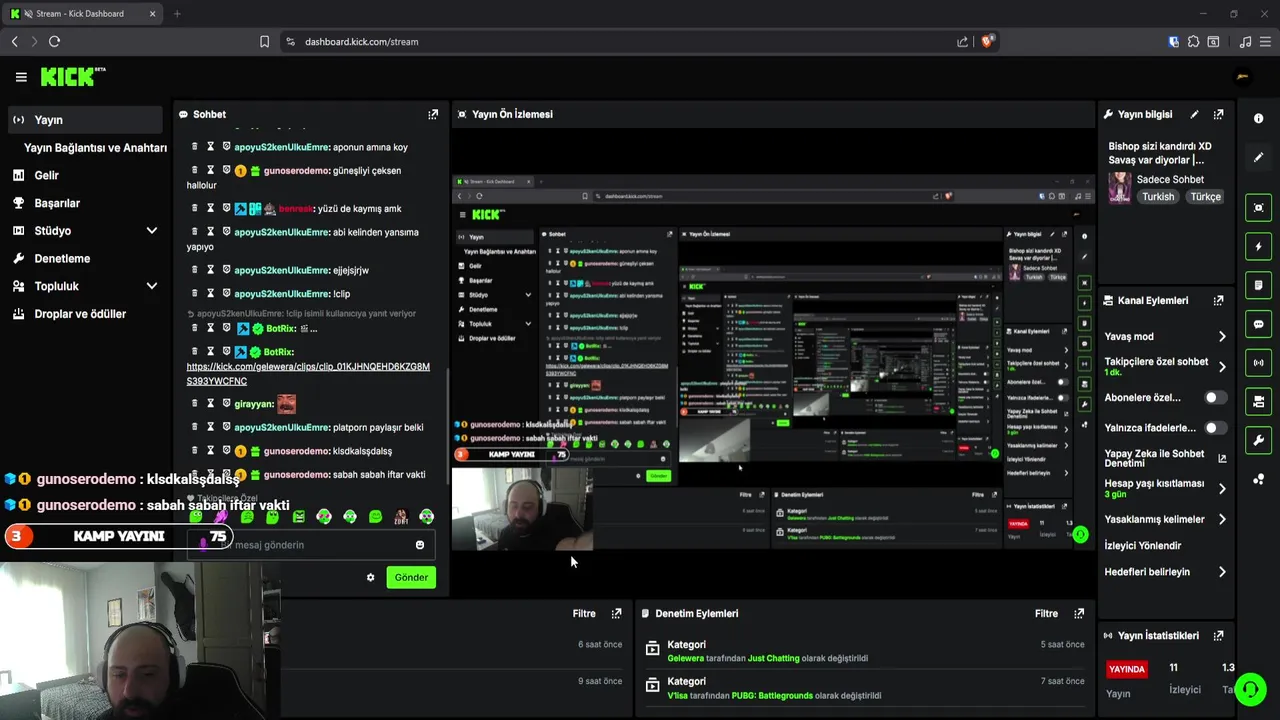Viewport: 1280px width, 720px height.
Task: Toggle the Abonelere özel switch
Action: (x=1215, y=398)
